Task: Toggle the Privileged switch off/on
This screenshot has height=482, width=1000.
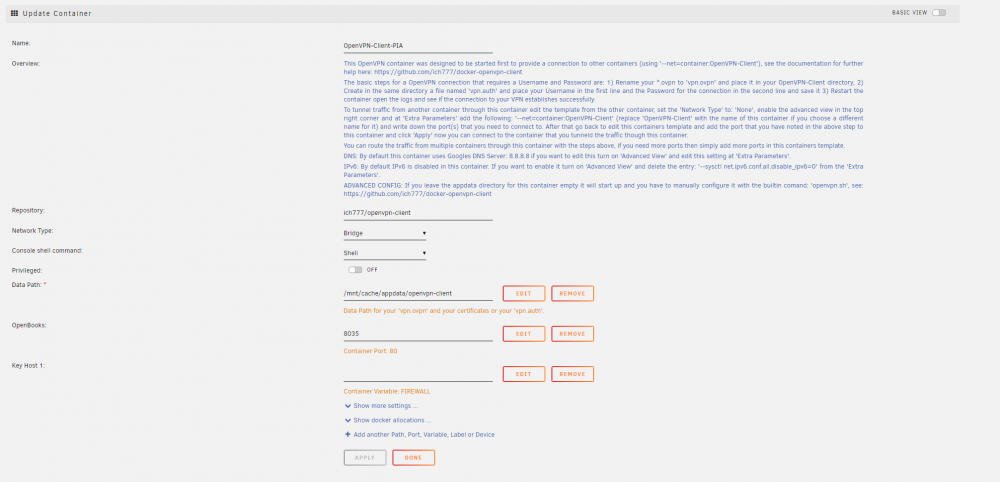Action: [355, 270]
